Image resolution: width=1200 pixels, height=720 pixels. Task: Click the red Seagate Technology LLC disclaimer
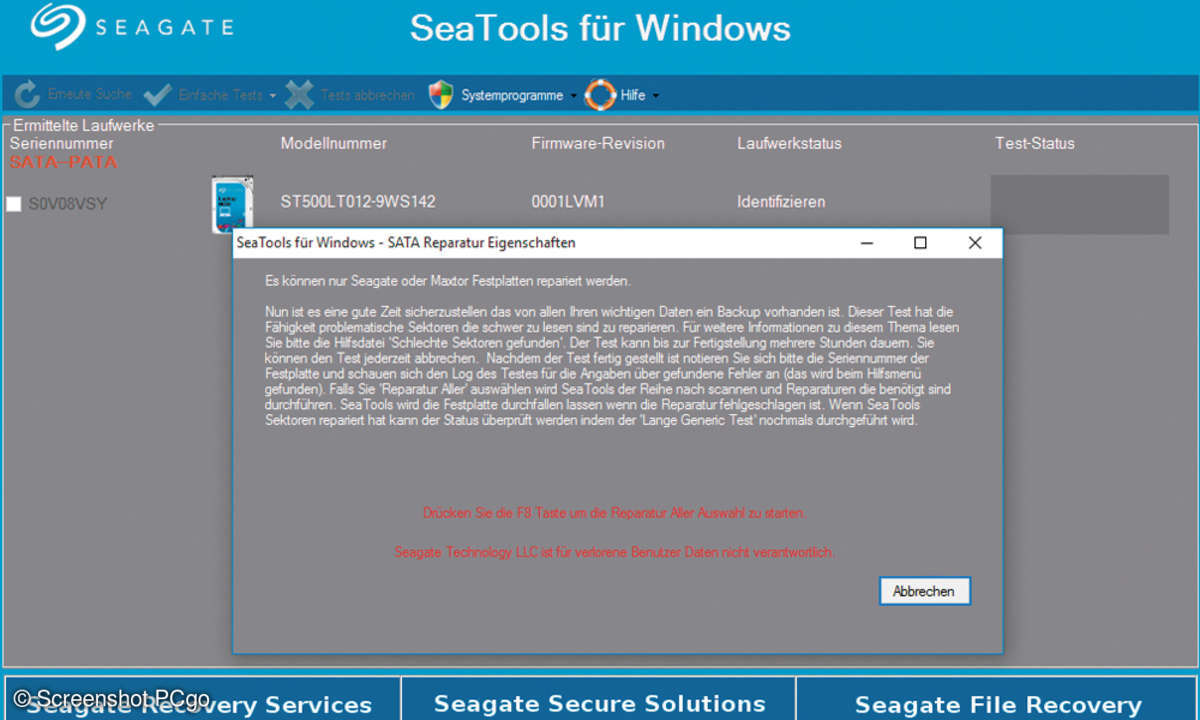click(614, 552)
